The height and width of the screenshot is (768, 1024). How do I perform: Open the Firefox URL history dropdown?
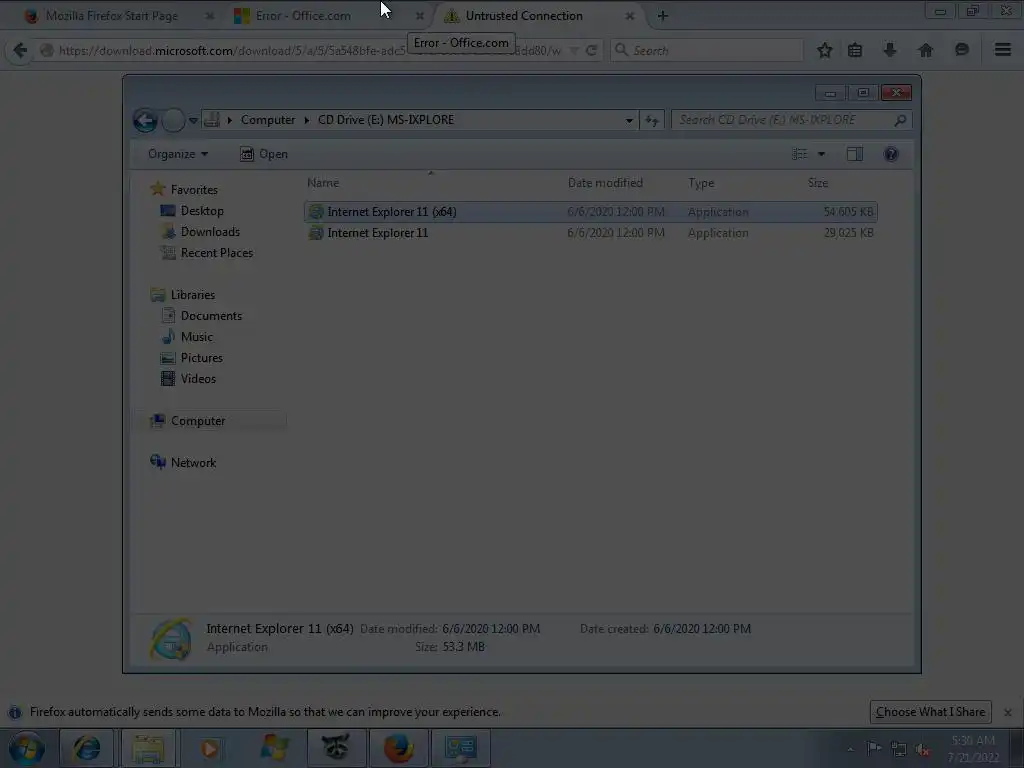click(574, 50)
